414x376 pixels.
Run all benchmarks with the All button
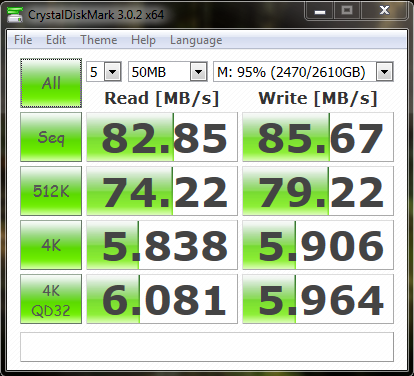pos(51,83)
